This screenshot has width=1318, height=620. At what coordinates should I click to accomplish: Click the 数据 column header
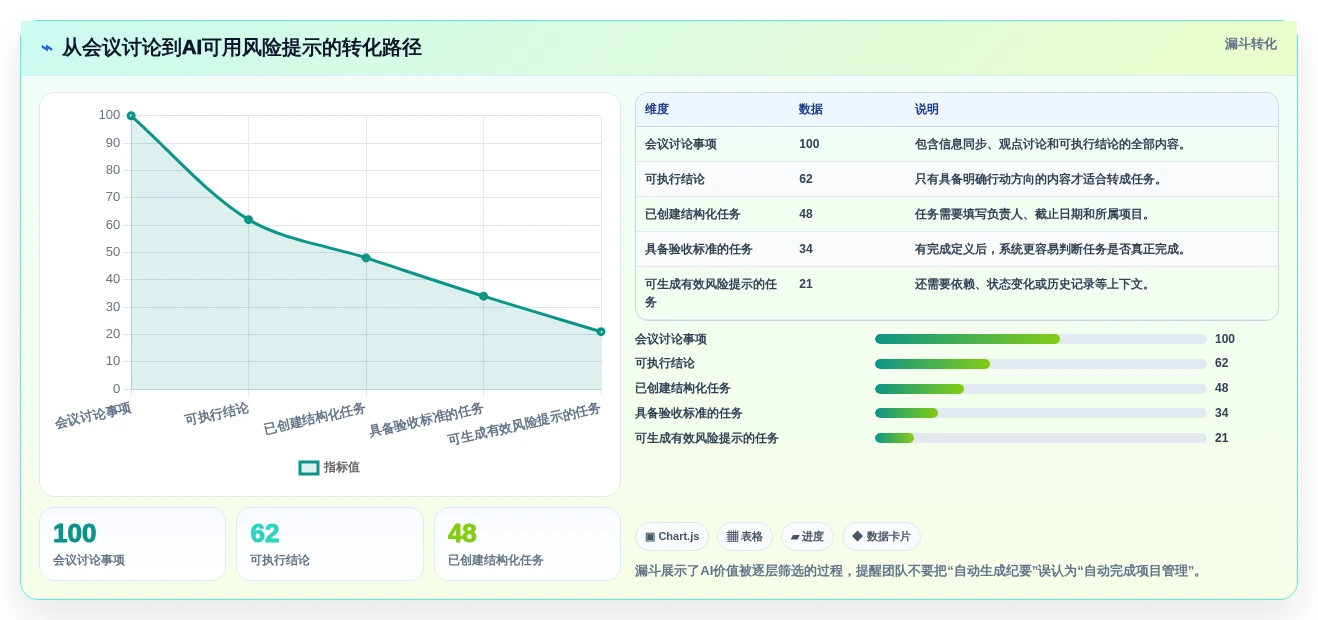pyautogui.click(x=811, y=110)
